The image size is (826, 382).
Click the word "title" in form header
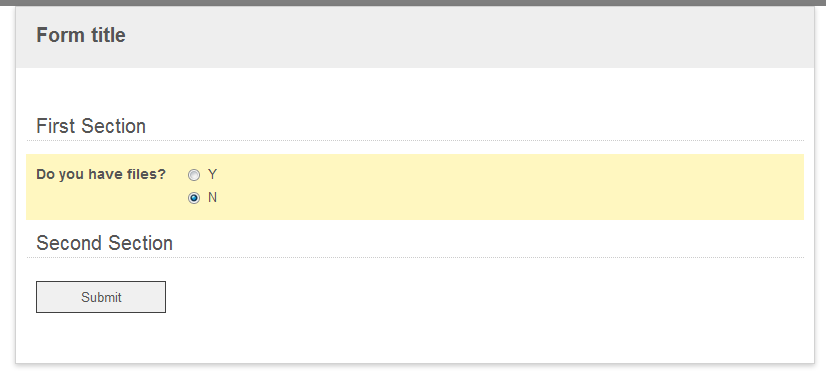pyautogui.click(x=109, y=35)
